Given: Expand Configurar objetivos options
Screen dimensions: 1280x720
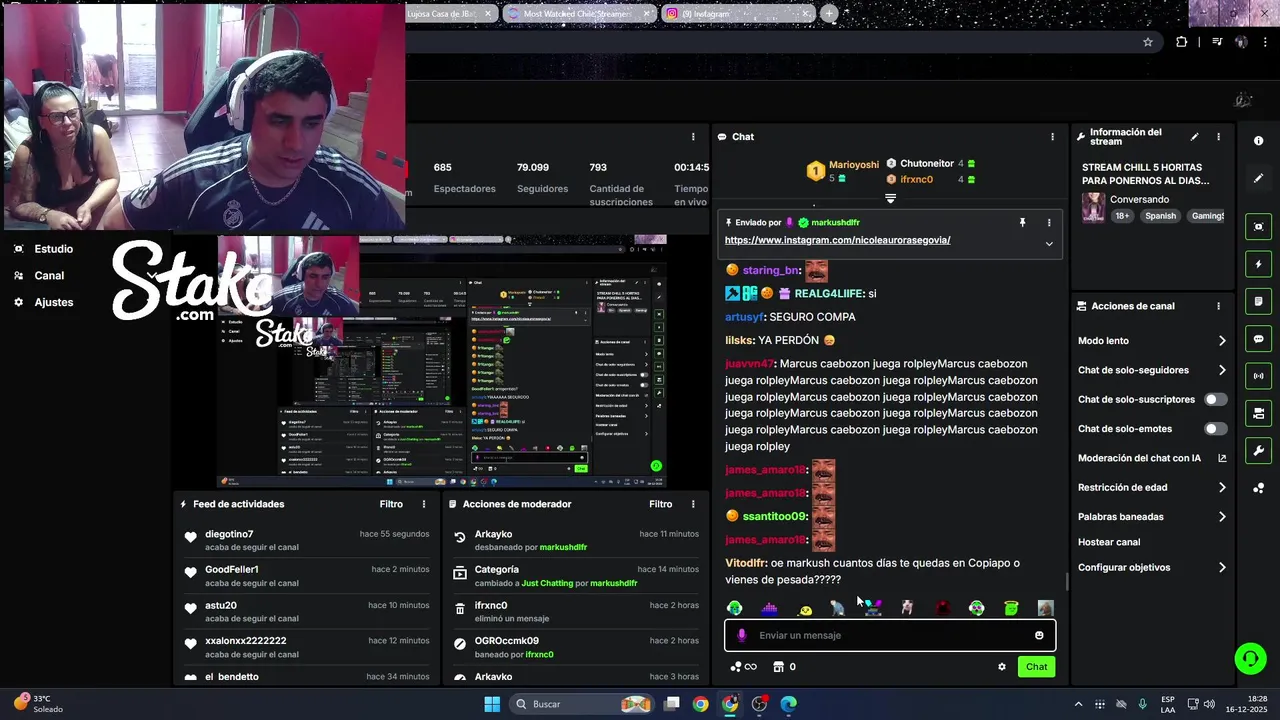Looking at the screenshot, I should 1222,567.
